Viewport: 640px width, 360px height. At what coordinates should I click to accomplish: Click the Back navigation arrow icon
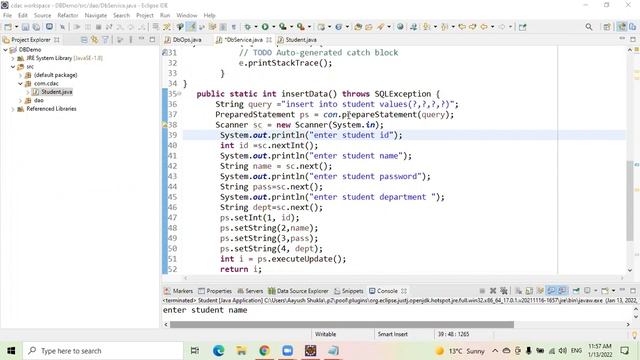pos(484,27)
